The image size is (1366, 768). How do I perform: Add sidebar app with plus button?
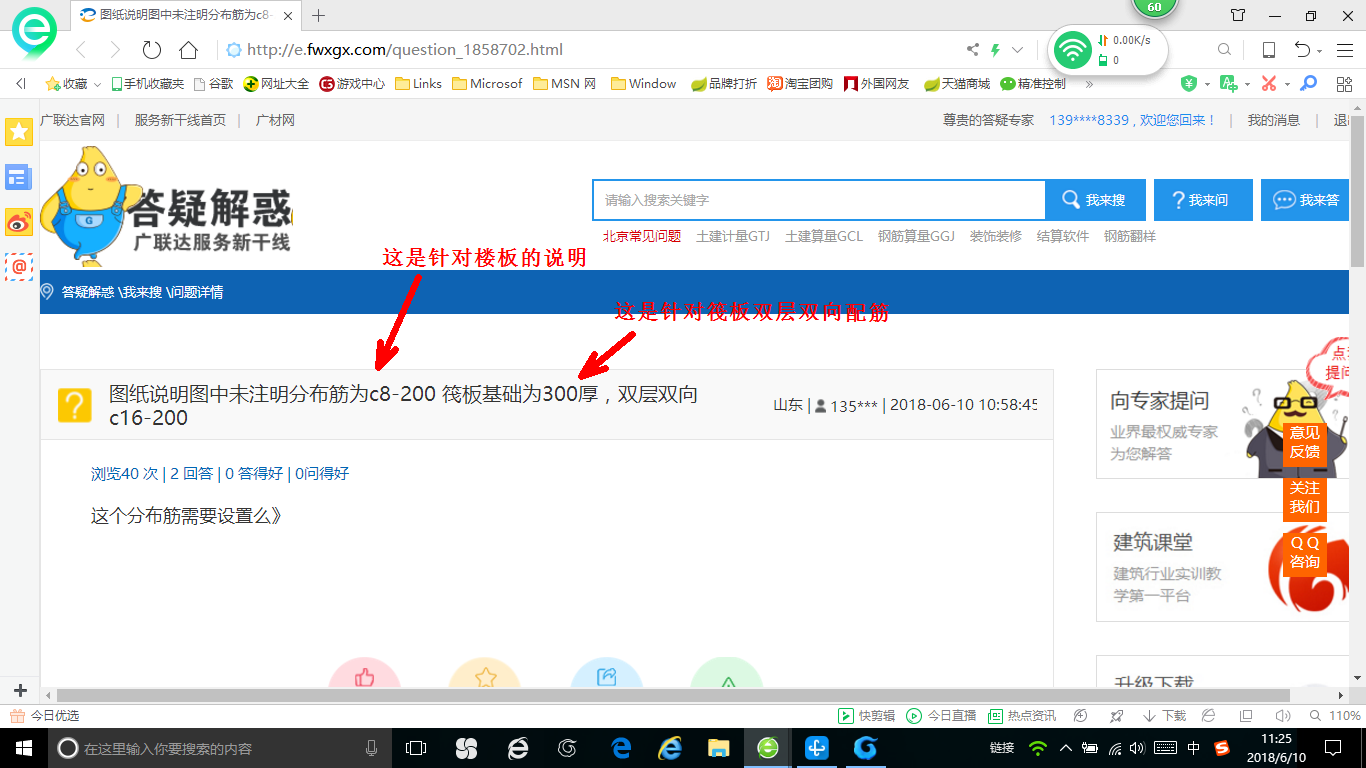pos(20,691)
